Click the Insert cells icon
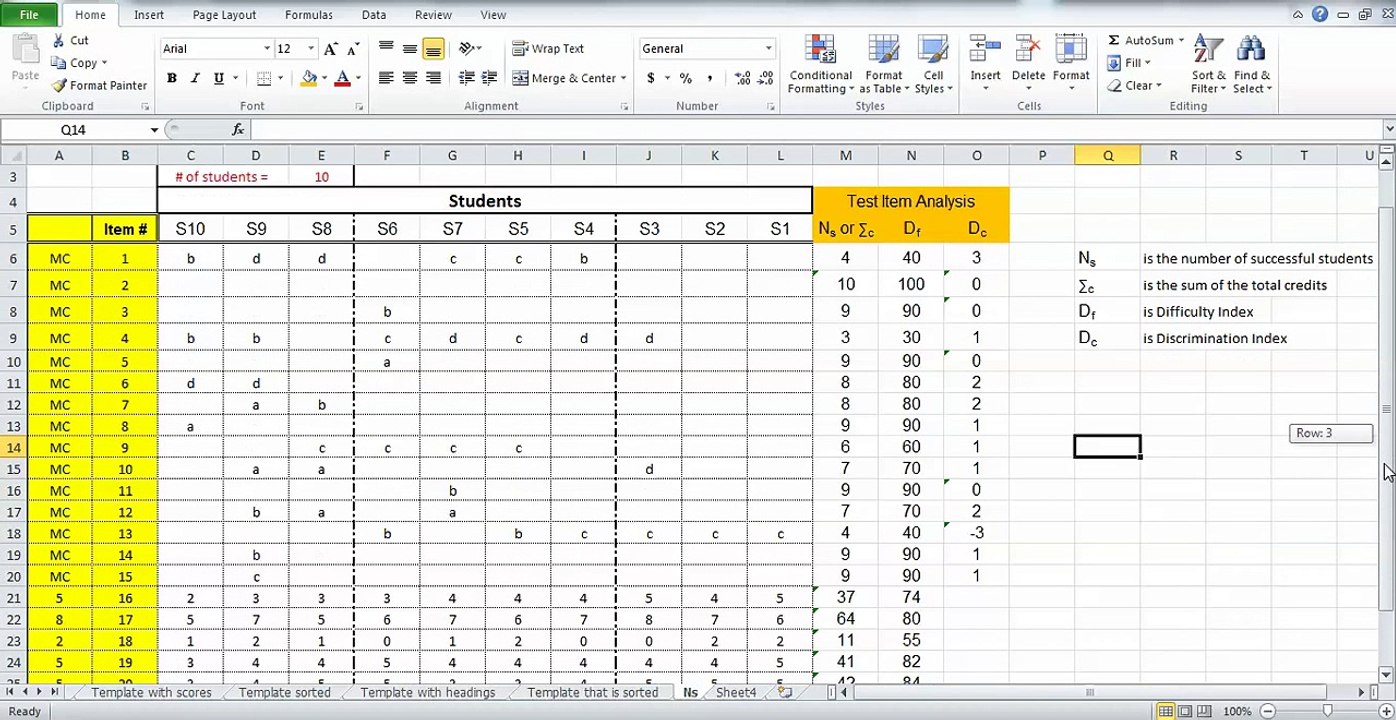Screen dimensions: 1396x720 click(985, 50)
